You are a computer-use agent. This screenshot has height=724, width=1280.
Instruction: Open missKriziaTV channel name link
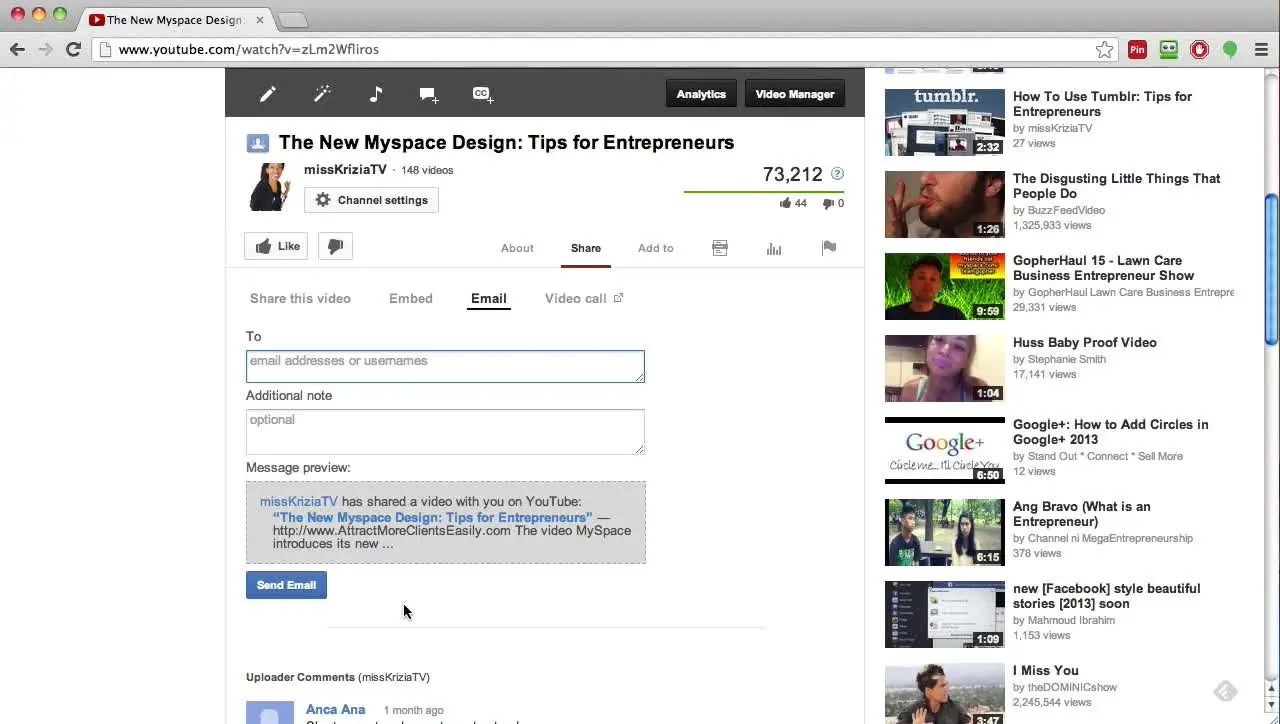tap(345, 170)
